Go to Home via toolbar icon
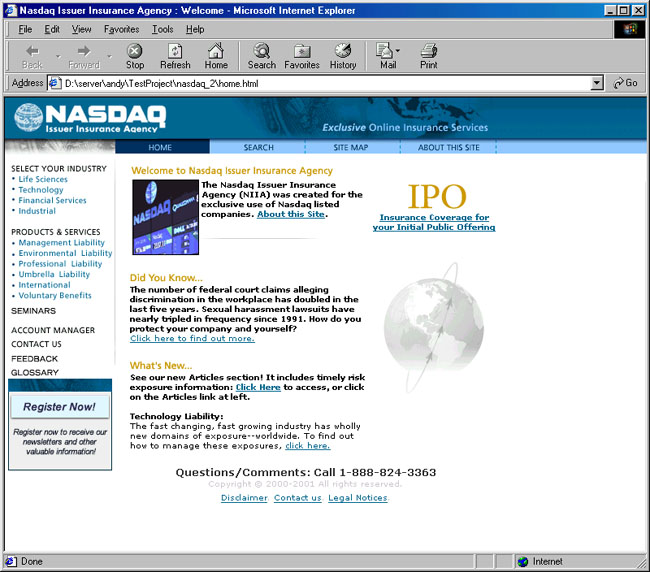This screenshot has width=650, height=572. click(216, 56)
